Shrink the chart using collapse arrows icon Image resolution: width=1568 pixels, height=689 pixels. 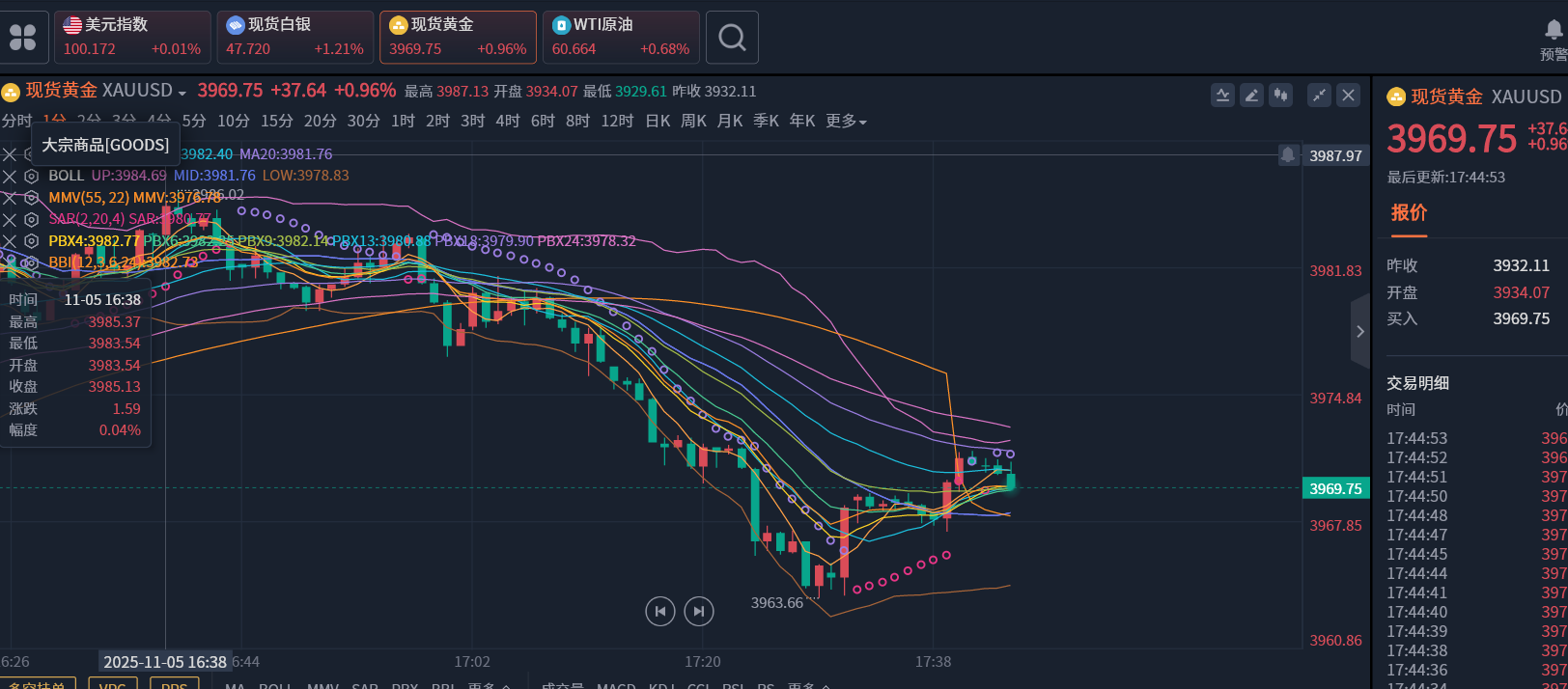tap(1319, 95)
